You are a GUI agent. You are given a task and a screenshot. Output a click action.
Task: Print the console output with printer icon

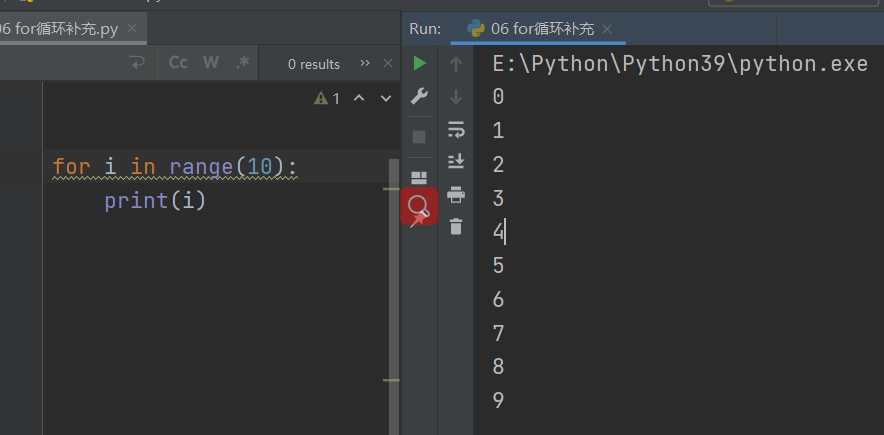pos(456,194)
